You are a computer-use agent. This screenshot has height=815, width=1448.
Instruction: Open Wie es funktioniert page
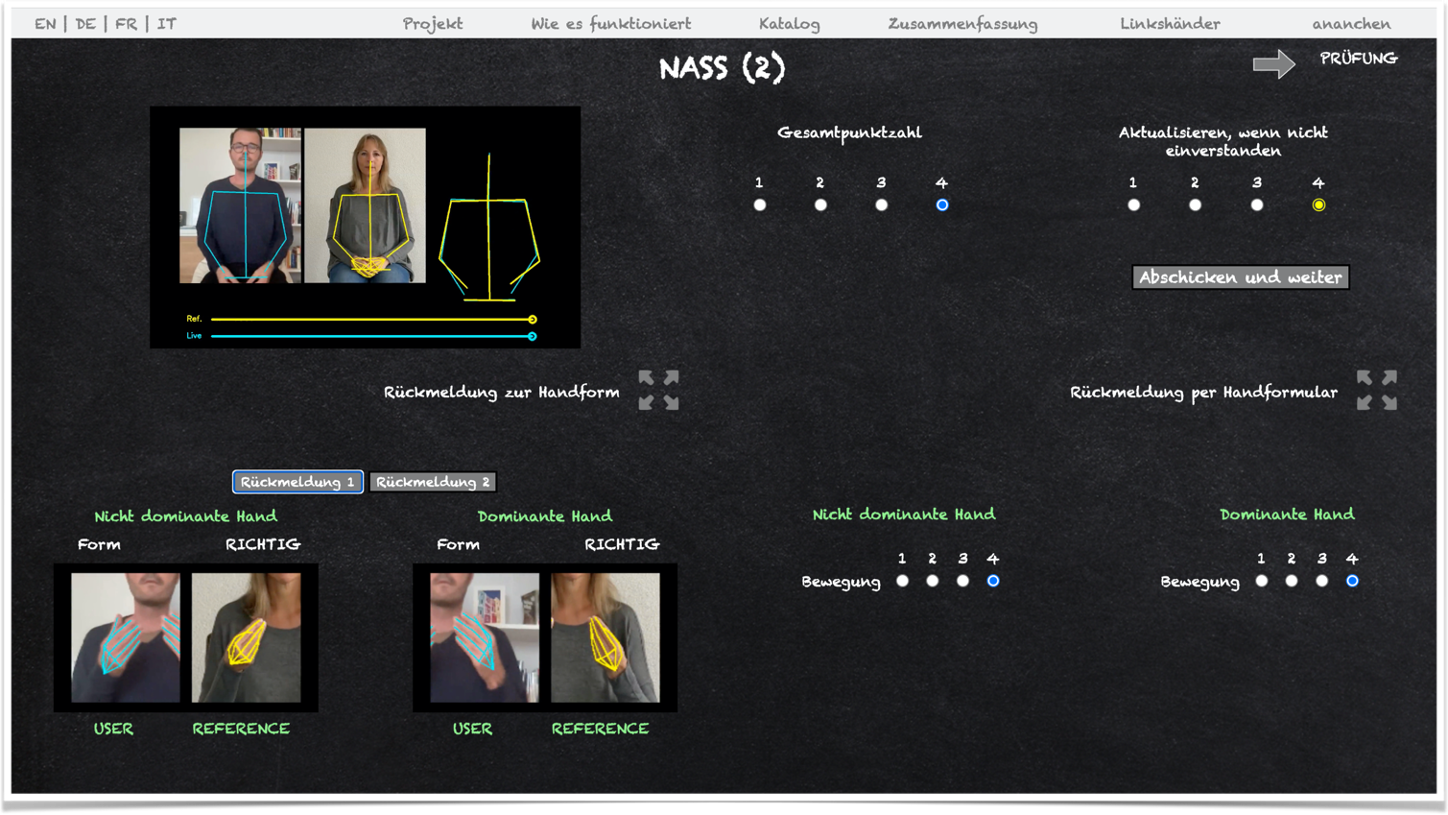tap(610, 24)
